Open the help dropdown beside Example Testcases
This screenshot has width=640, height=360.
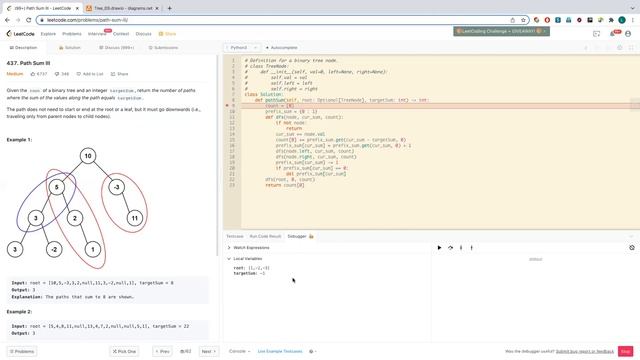coord(313,351)
